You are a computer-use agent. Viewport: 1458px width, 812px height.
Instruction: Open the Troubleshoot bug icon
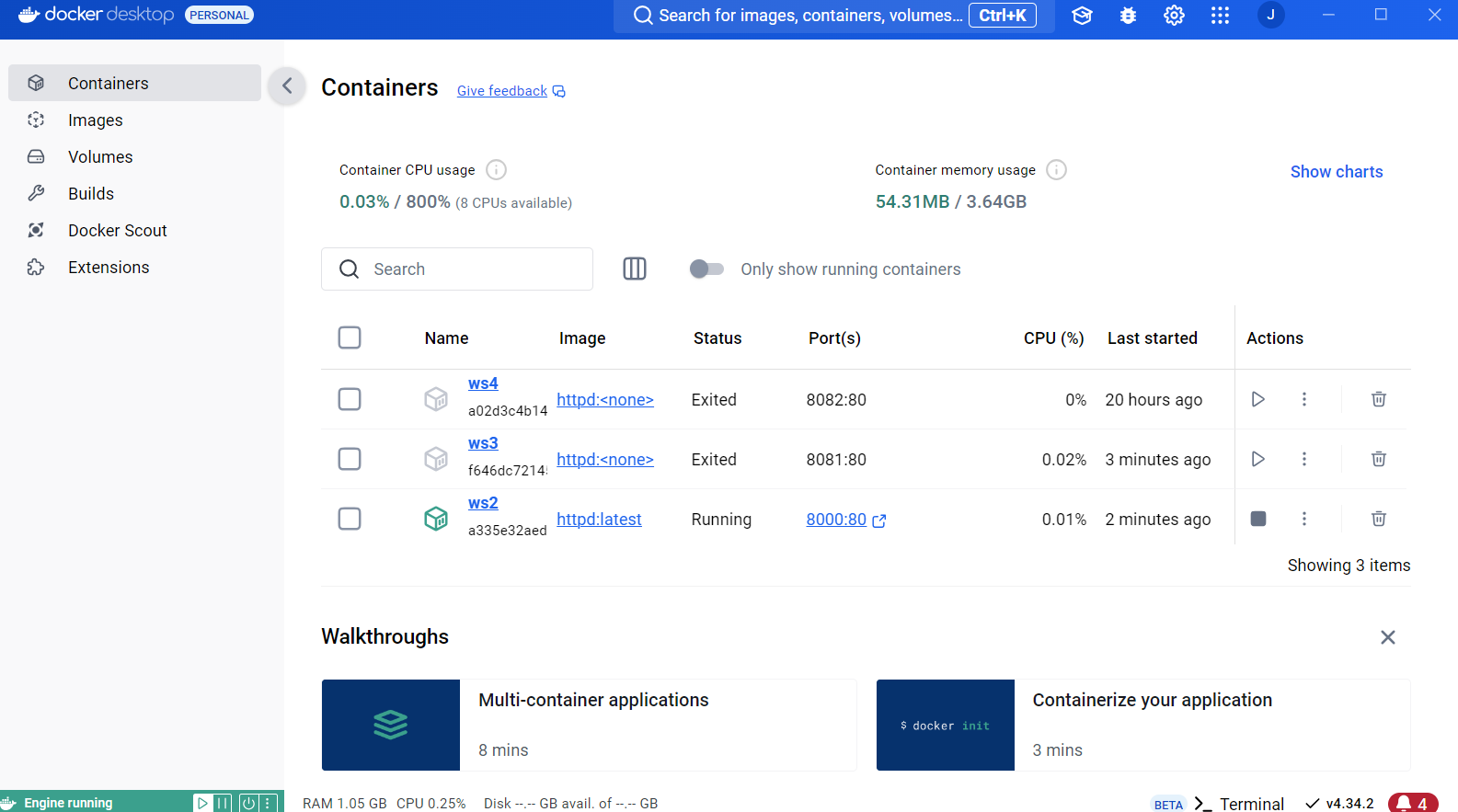tap(1128, 16)
